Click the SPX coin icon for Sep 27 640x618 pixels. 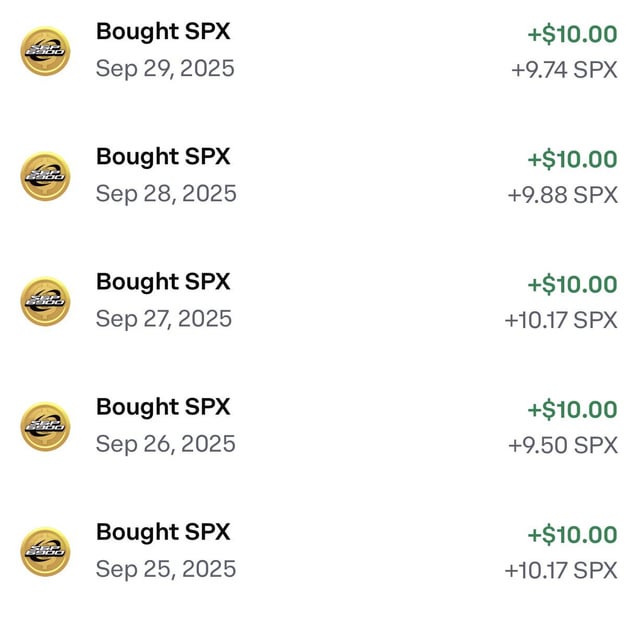[x=45, y=301]
